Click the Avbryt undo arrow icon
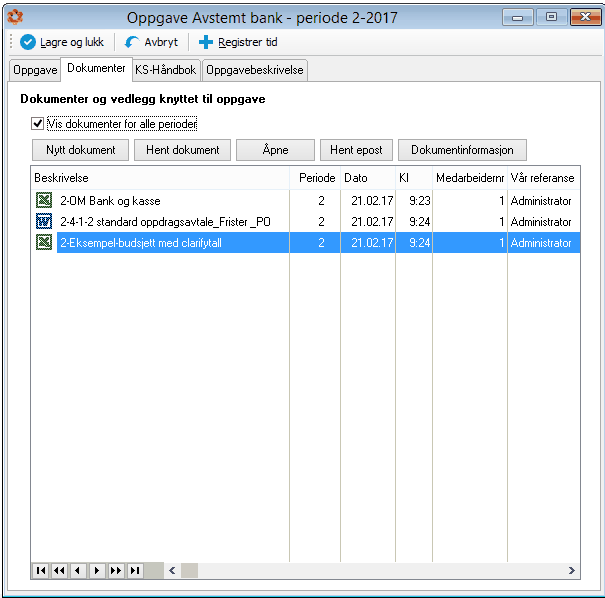This screenshot has width=605, height=598. pyautogui.click(x=132, y=42)
